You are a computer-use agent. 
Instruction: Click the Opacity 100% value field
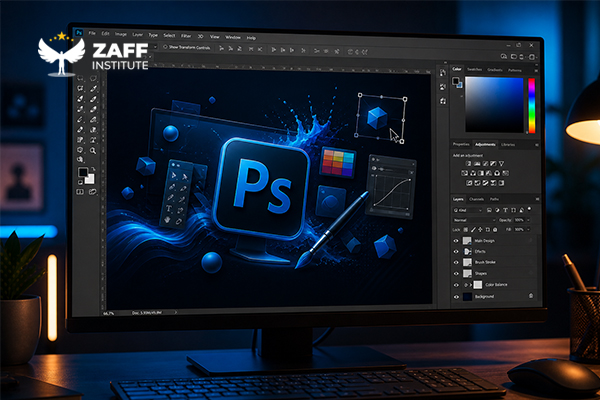pyautogui.click(x=519, y=220)
